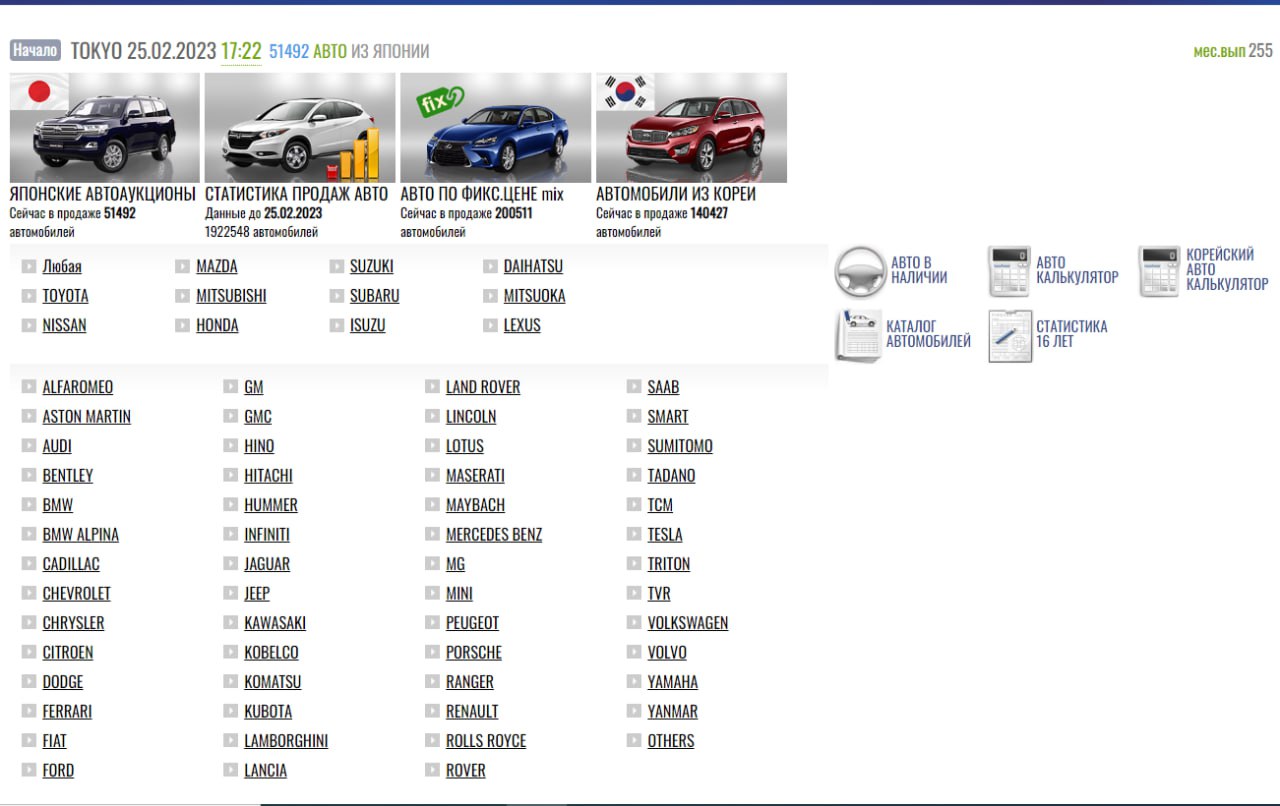Open the CADILLAC link
1280x806 pixels.
point(71,564)
